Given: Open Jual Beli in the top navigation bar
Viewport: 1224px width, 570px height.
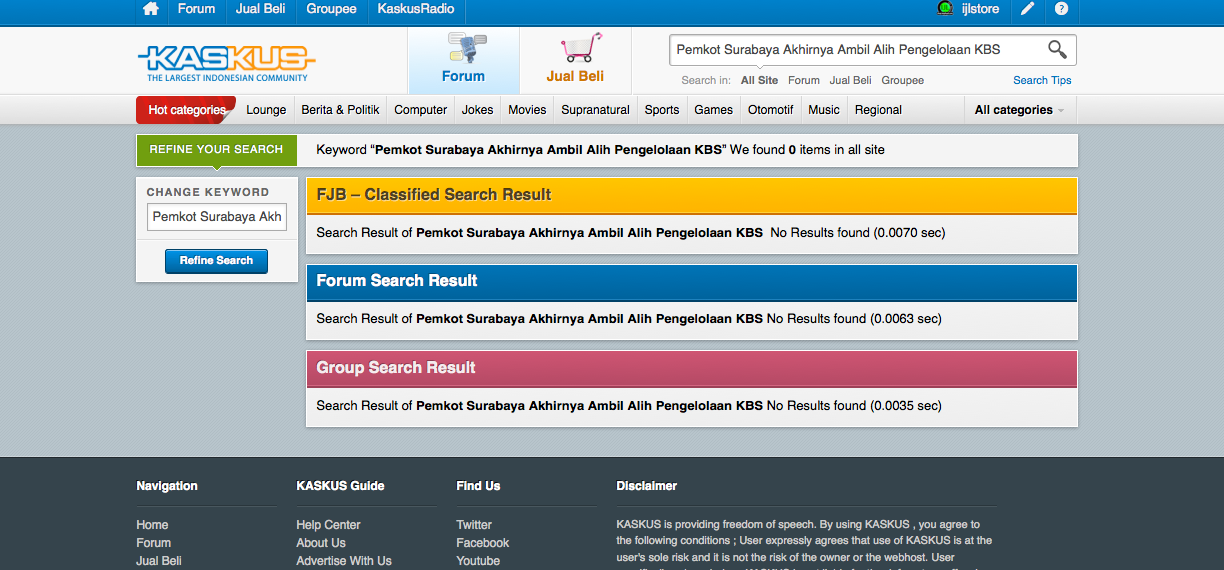Looking at the screenshot, I should point(261,9).
